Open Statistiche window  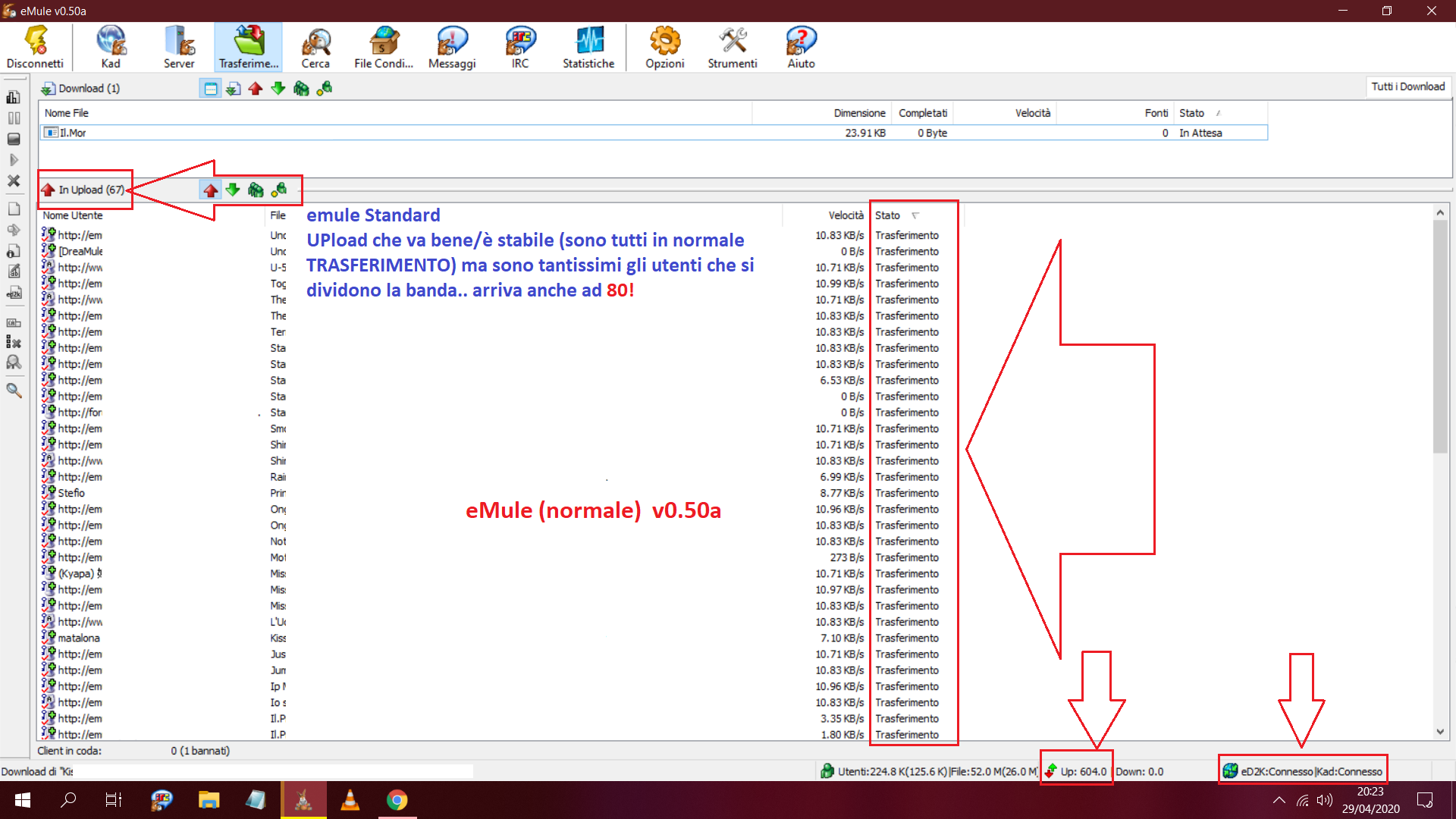click(x=588, y=47)
